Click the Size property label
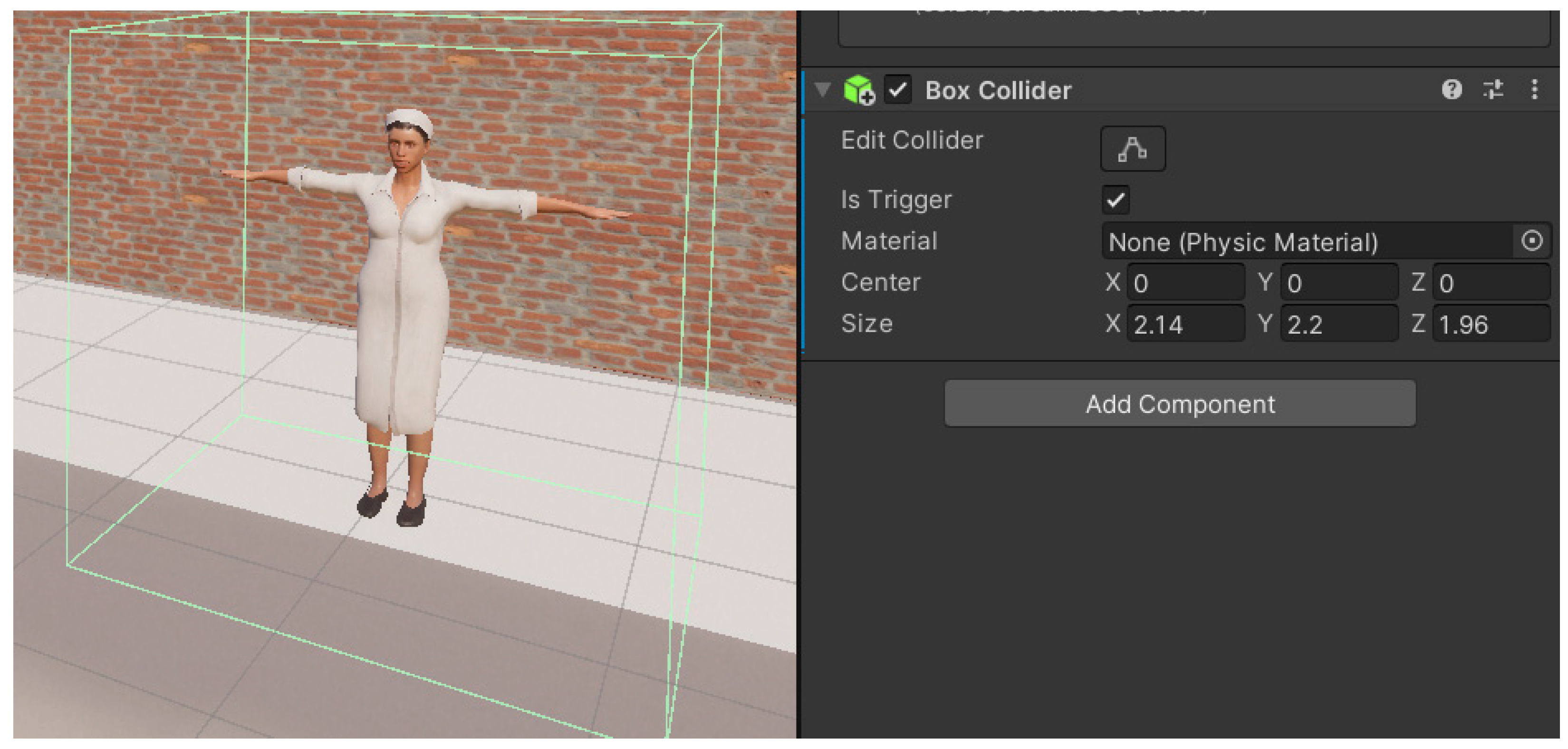 867,324
